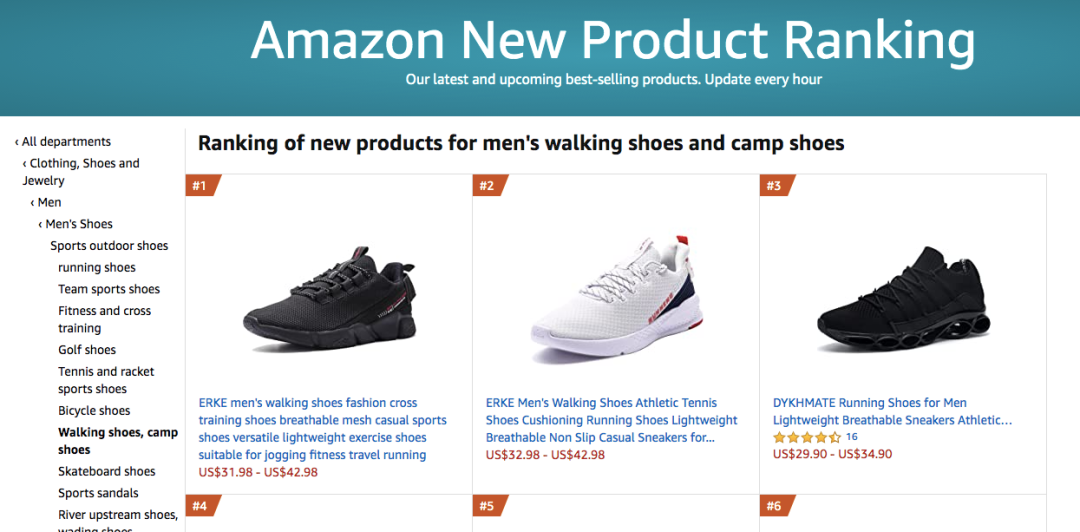
Task: Click the #5 rank badge
Action: 488,506
